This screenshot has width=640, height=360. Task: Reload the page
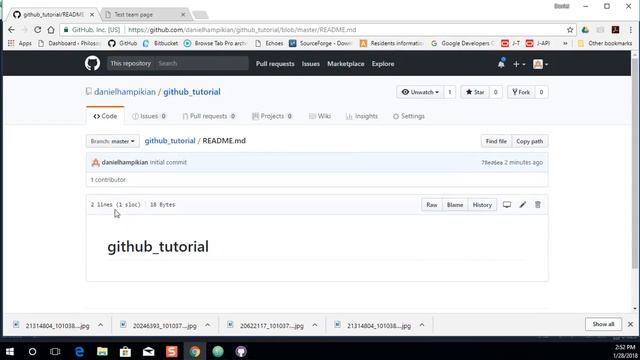click(x=38, y=30)
